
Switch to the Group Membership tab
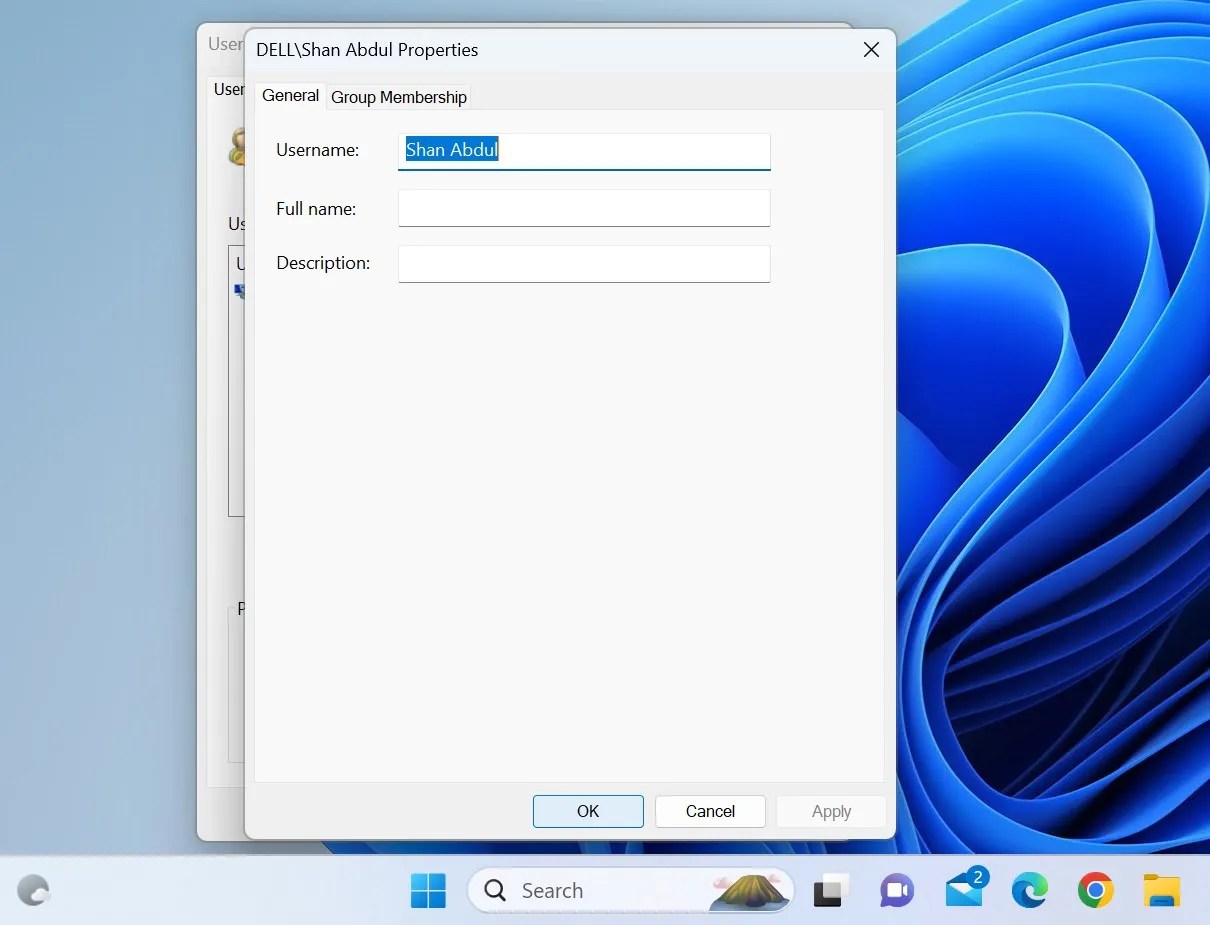coord(399,96)
